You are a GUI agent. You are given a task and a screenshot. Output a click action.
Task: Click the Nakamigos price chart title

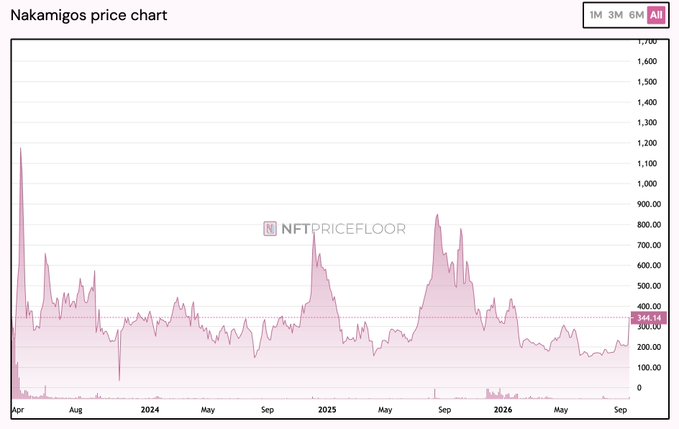(x=89, y=15)
